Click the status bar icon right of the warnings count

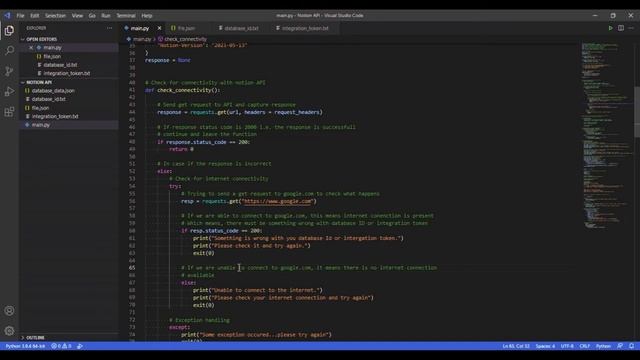80,346
